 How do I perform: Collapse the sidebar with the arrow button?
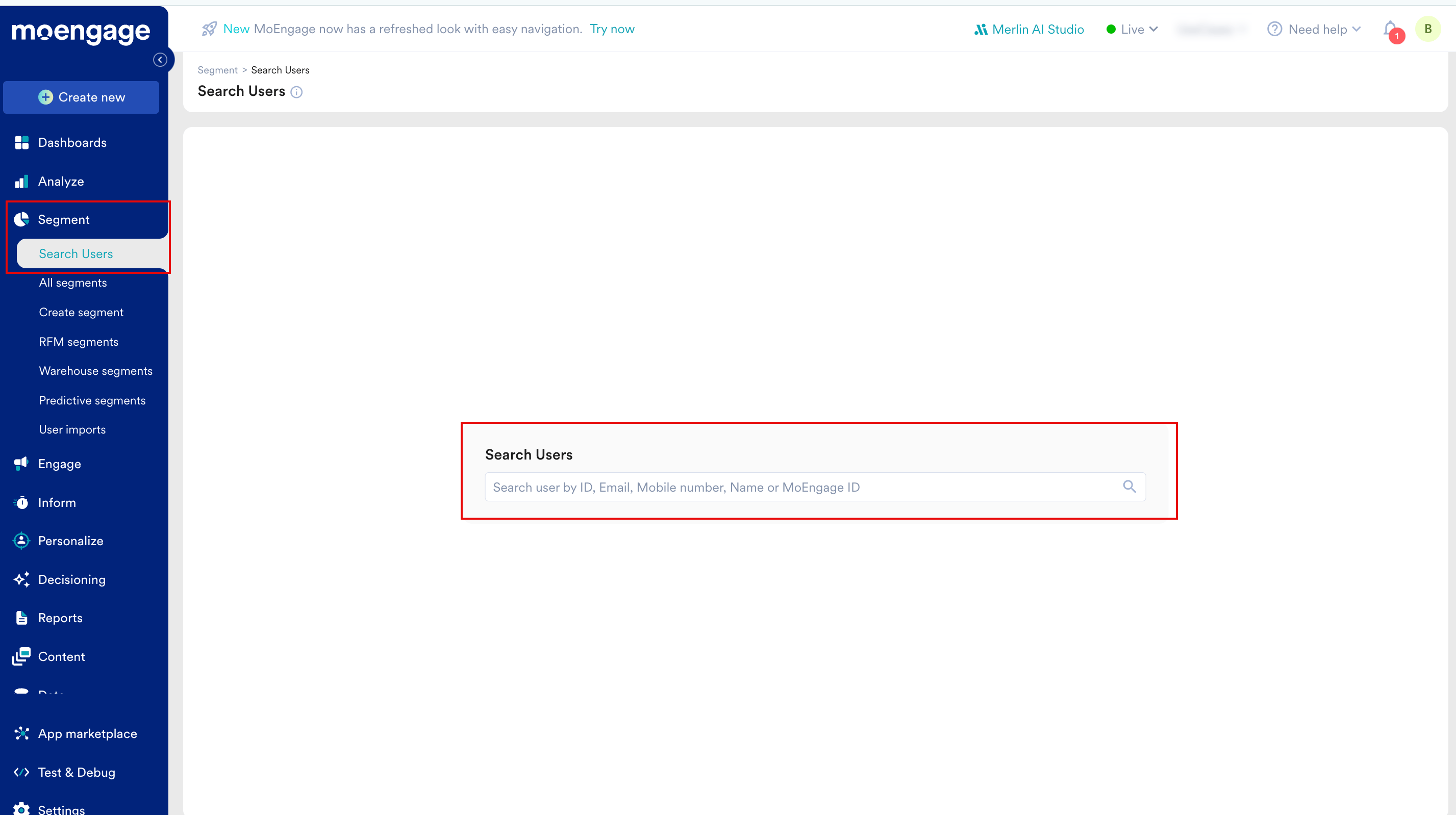coord(160,60)
